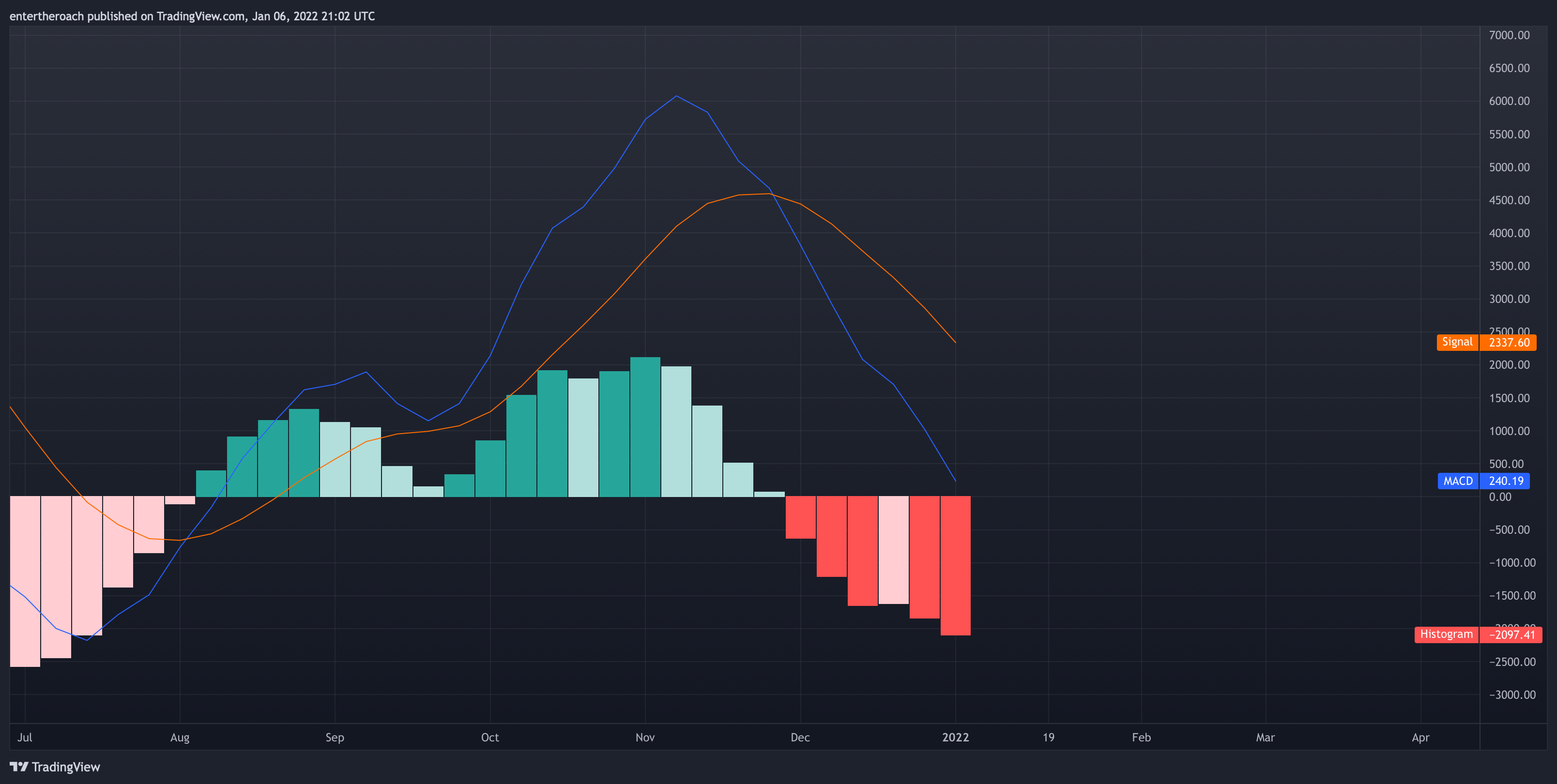Click the 1000.00 price scale label

click(x=1509, y=431)
